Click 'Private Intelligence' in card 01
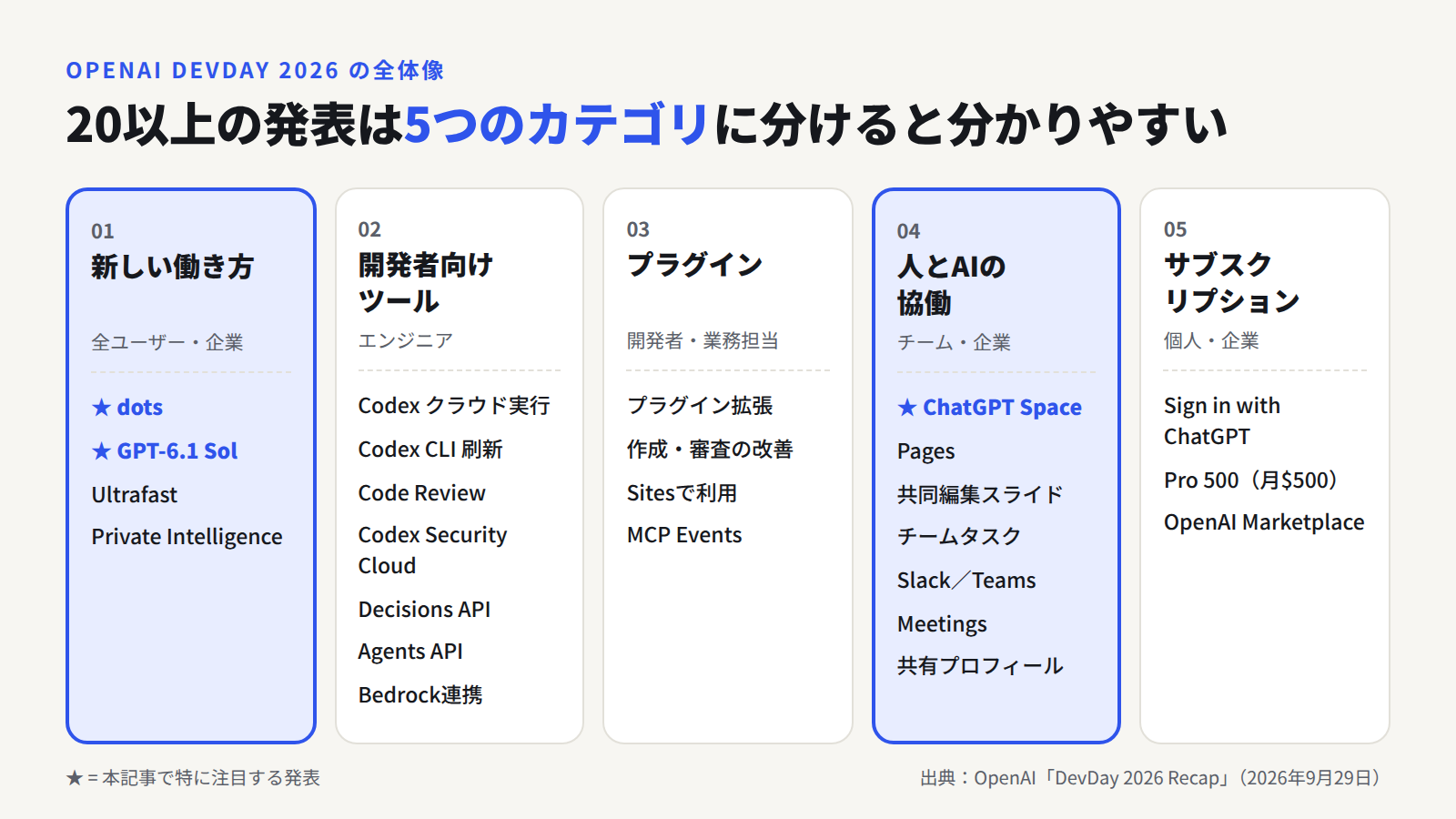 [187, 537]
